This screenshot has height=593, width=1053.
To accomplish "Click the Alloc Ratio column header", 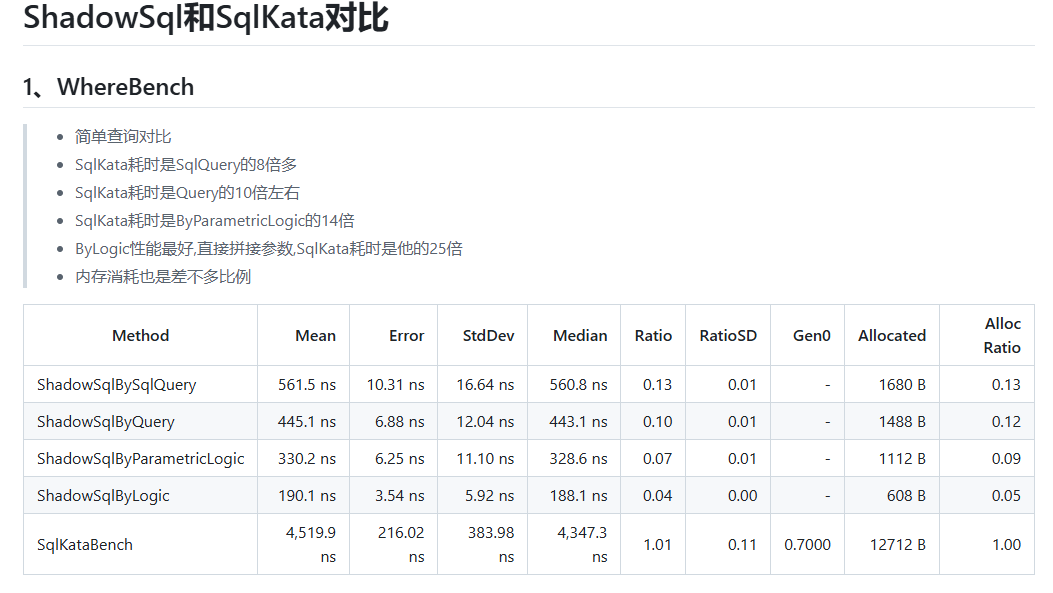I will 1002,336.
